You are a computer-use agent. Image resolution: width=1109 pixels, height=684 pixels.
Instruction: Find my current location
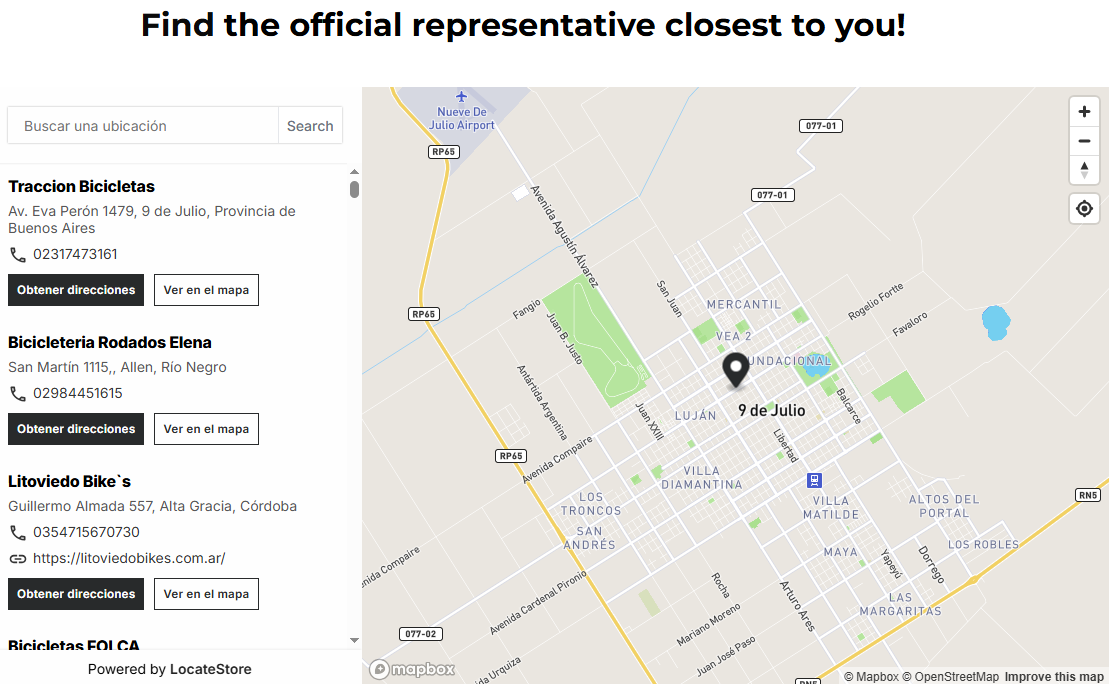[x=1084, y=208]
